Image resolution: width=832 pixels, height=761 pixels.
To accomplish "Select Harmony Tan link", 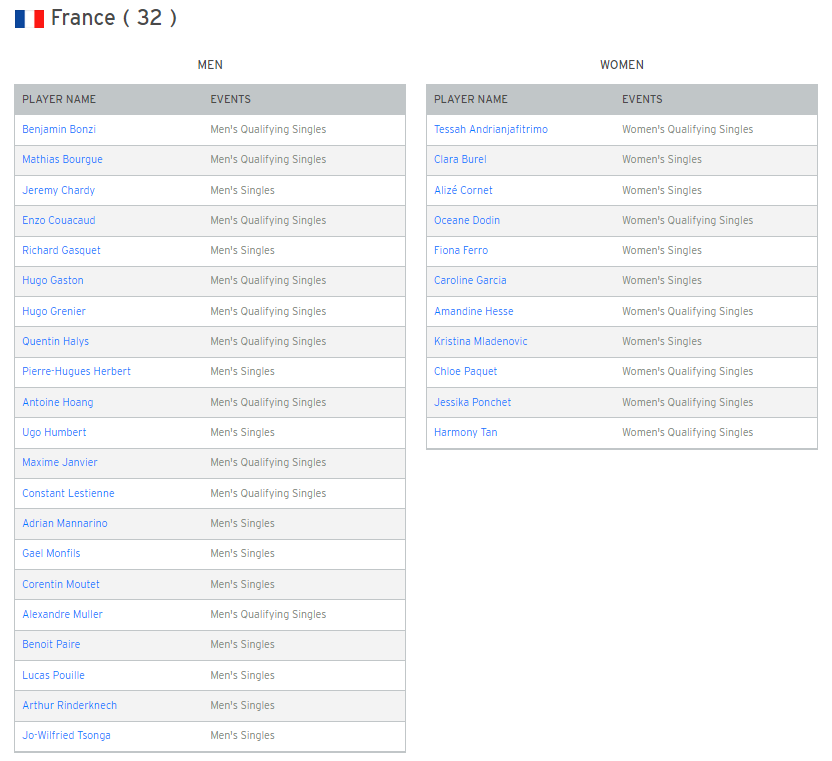I will (x=465, y=433).
